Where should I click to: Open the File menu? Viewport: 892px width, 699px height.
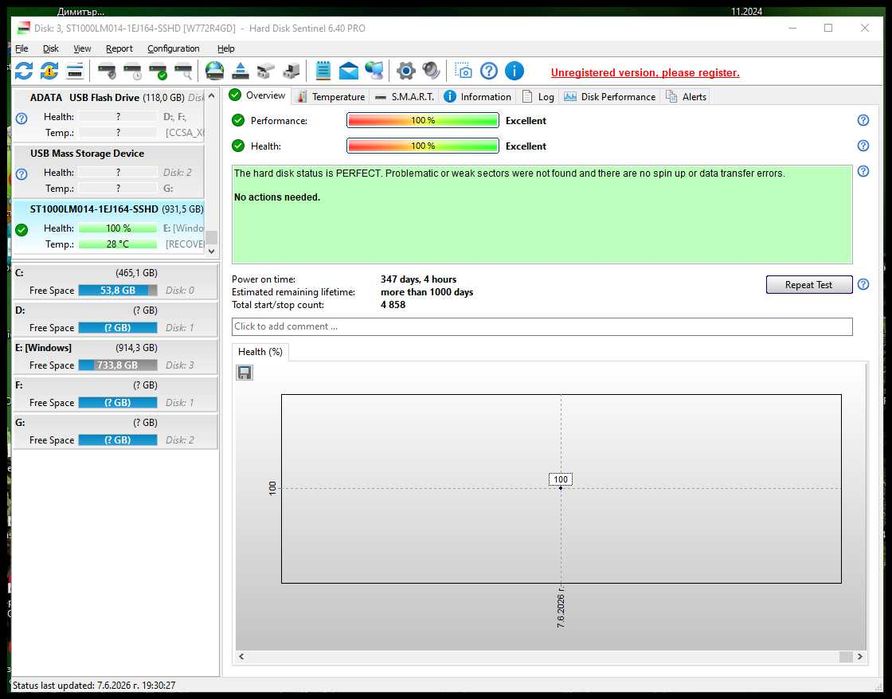point(22,48)
